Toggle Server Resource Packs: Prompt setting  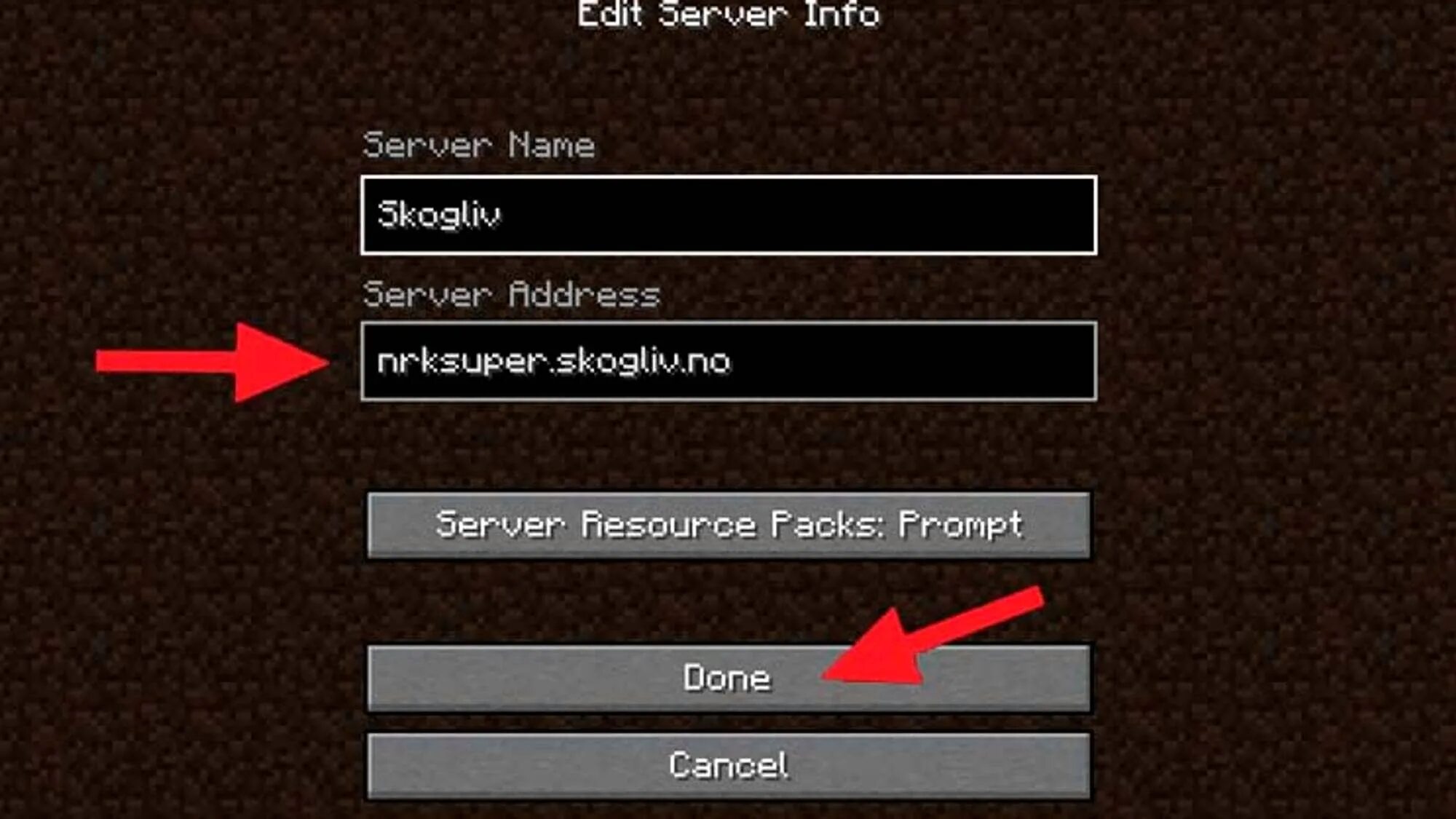(x=729, y=525)
